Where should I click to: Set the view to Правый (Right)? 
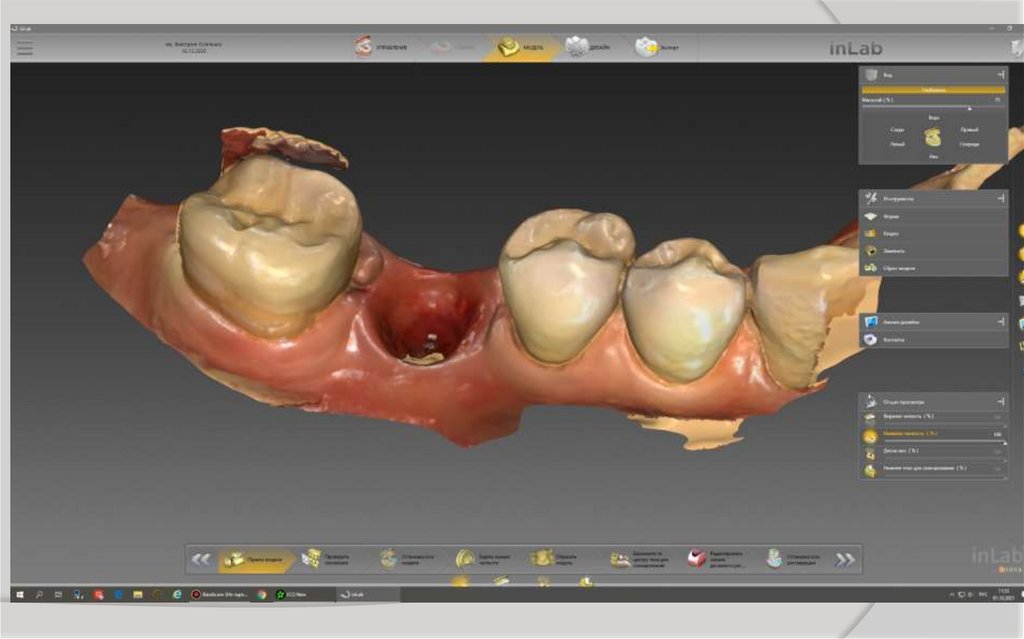[x=969, y=130]
